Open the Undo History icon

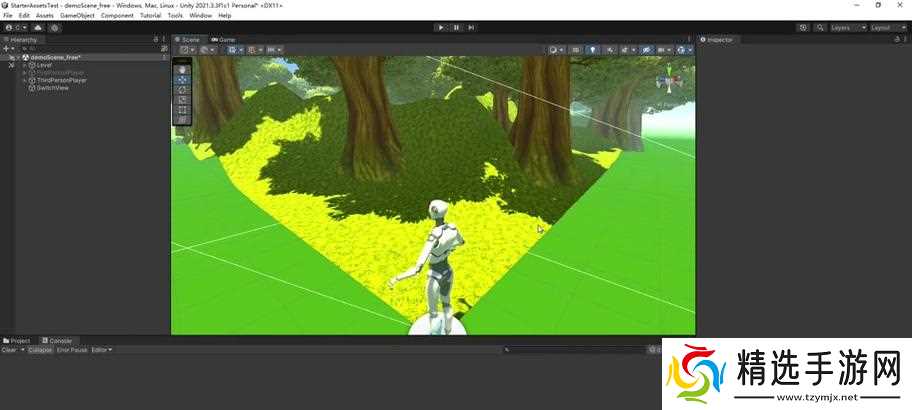click(x=804, y=28)
